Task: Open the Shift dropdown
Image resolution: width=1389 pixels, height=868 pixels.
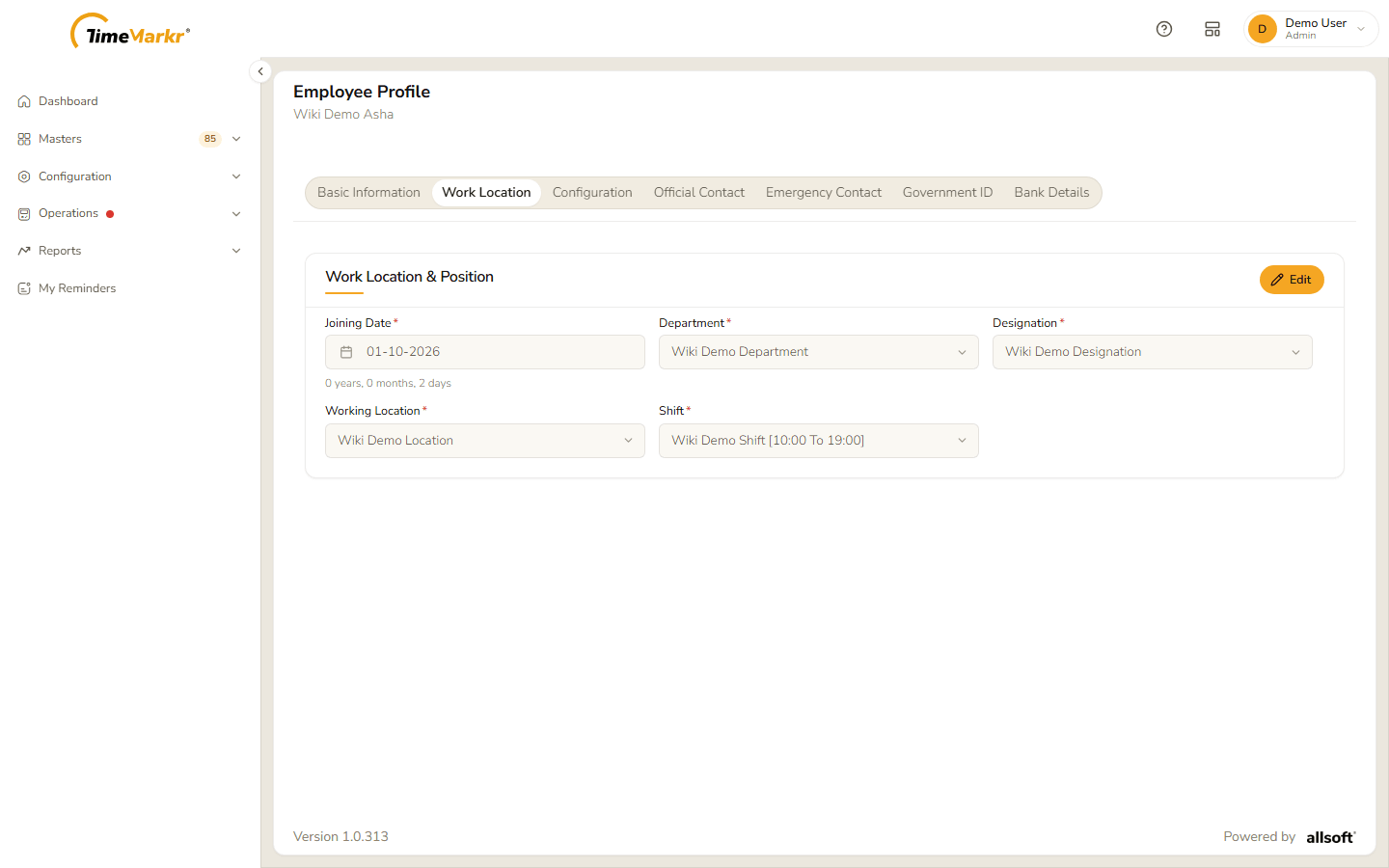Action: [x=819, y=441]
